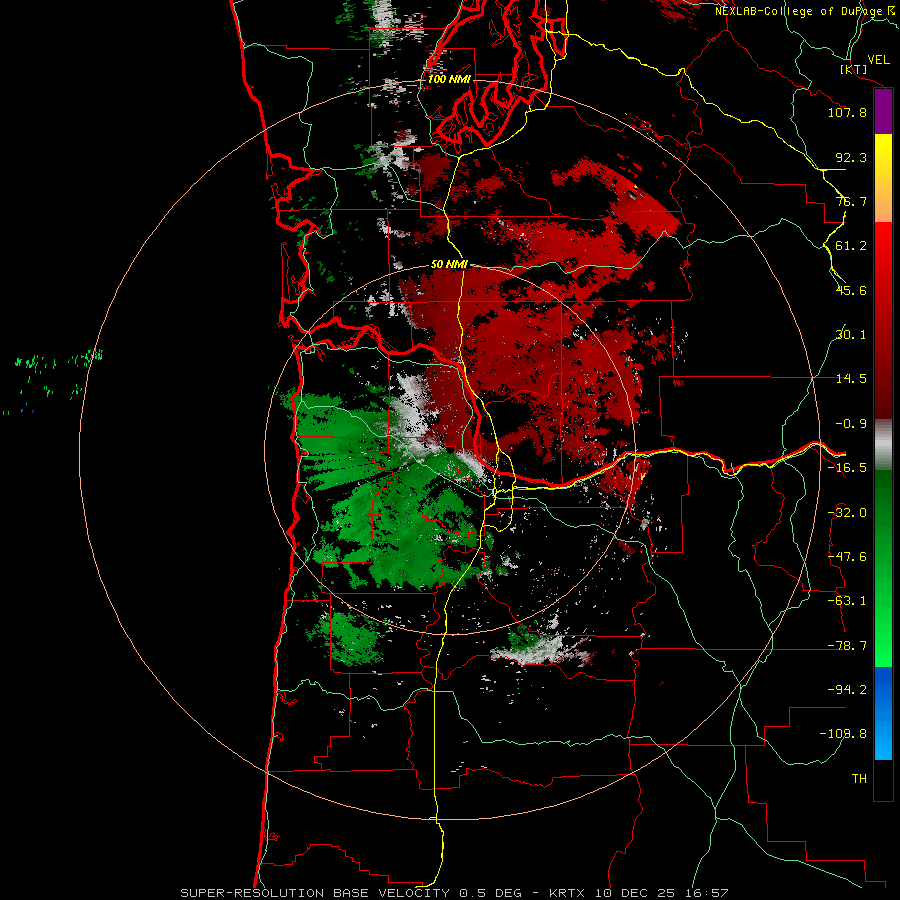This screenshot has height=900, width=900.
Task: Pick the purple segment of the velocity color bar
Action: click(x=883, y=112)
